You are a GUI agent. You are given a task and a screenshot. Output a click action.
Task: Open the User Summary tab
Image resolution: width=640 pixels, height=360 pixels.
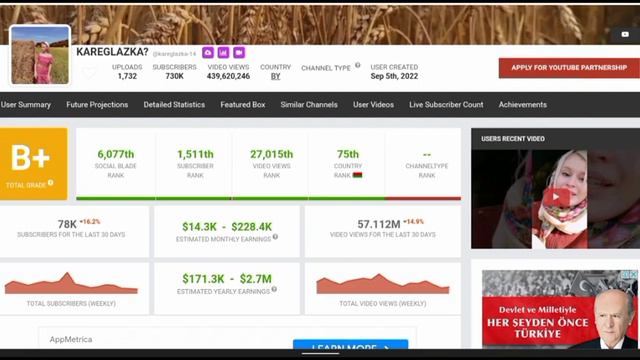click(x=26, y=105)
